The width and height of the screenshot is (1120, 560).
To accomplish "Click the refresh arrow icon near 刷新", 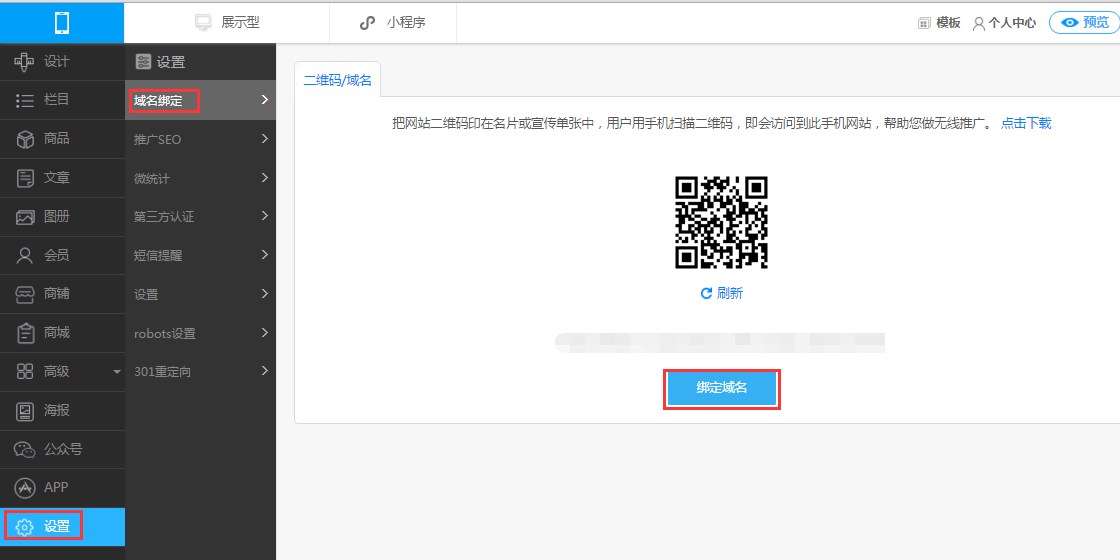I will click(x=706, y=294).
